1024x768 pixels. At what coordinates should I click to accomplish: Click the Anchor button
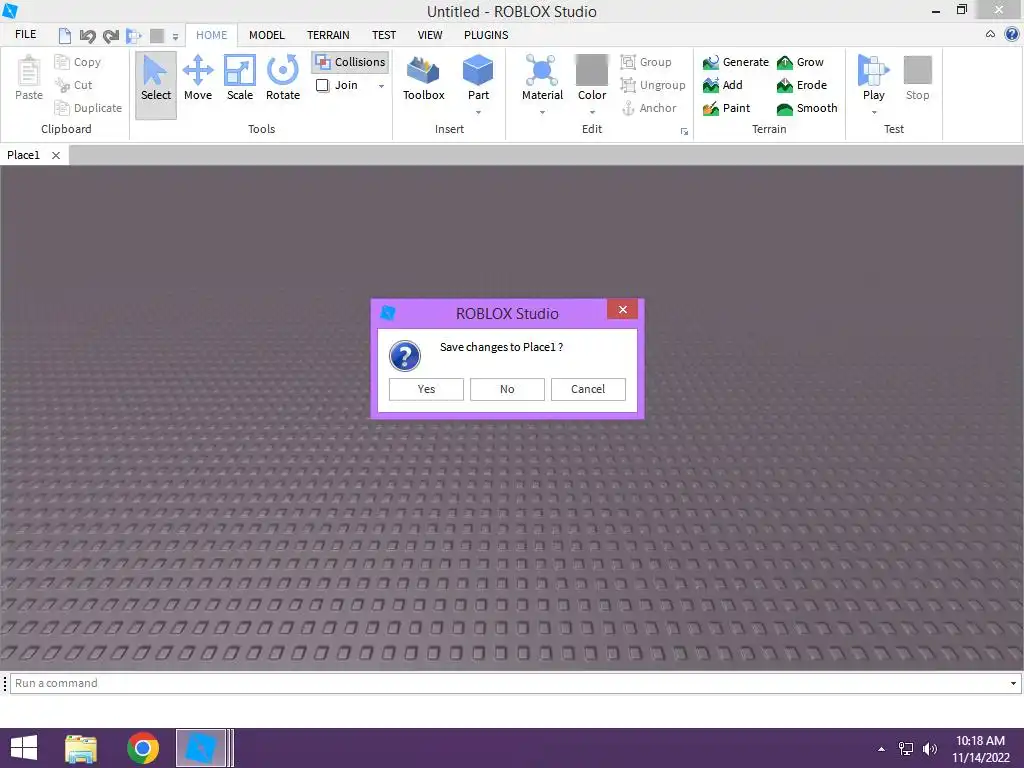pyautogui.click(x=648, y=108)
